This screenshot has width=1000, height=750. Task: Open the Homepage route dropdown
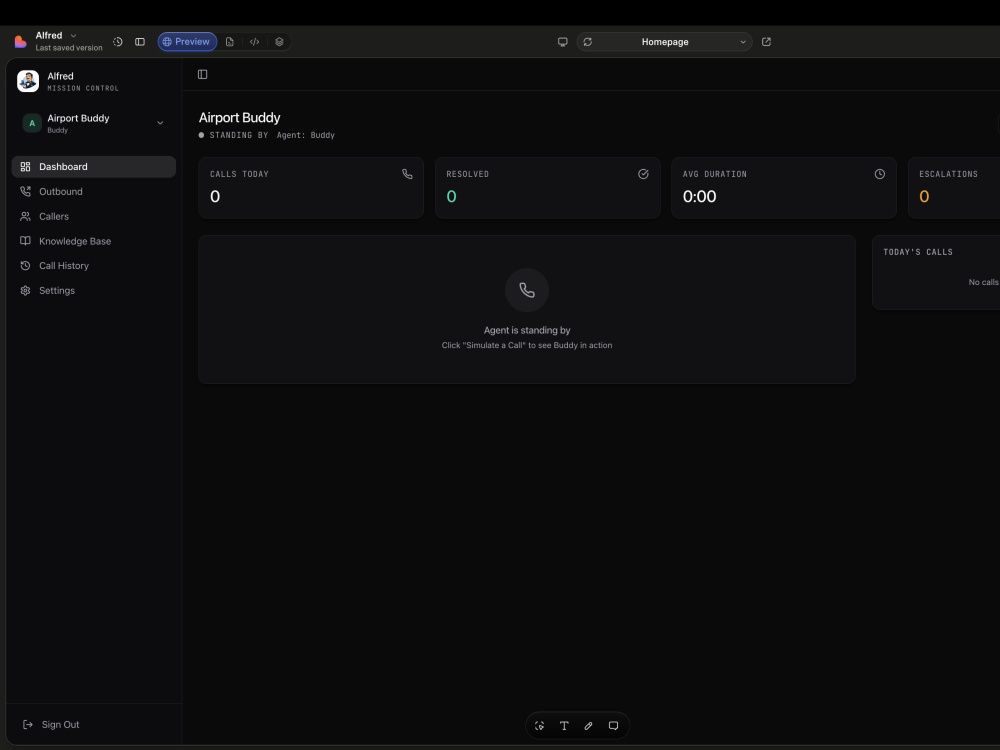coord(665,42)
